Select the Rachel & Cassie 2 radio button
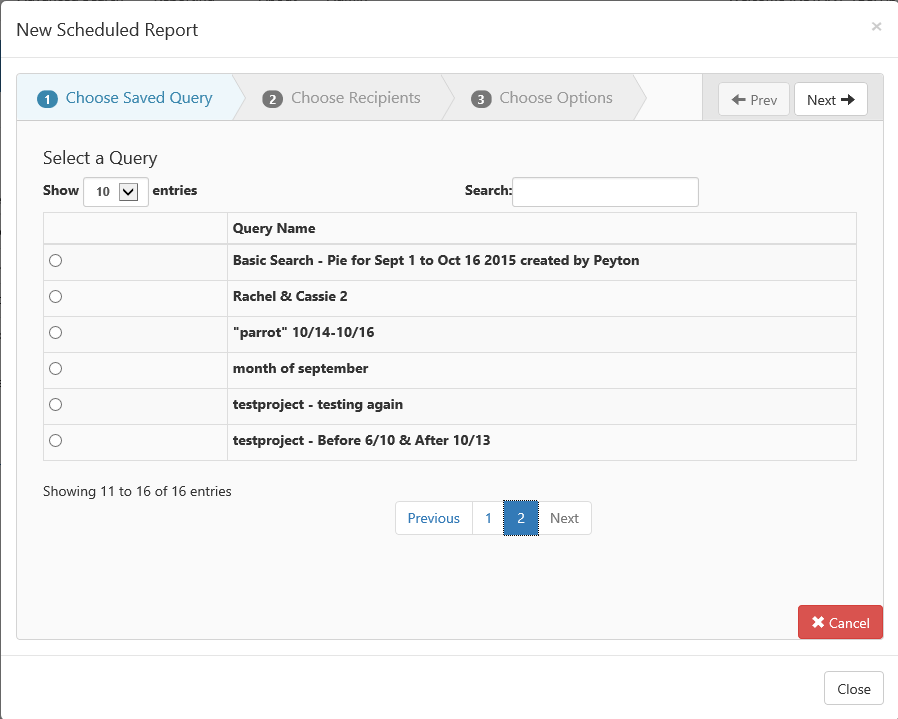898x719 pixels. 56,297
